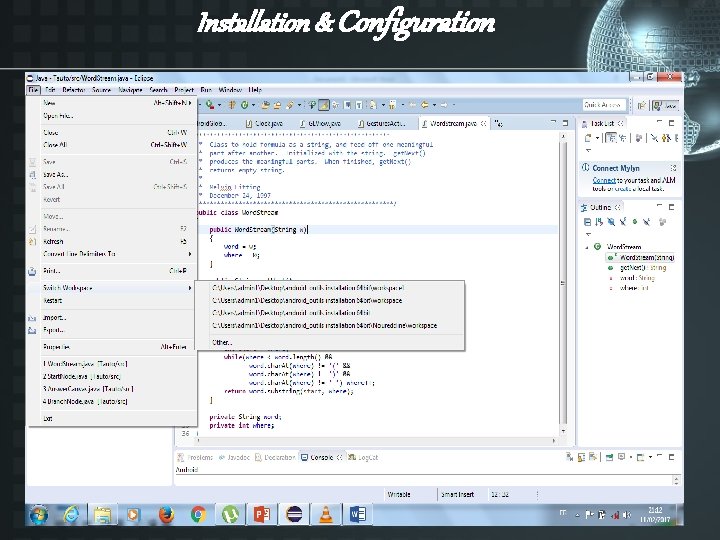The image size is (720, 540).
Task: Toggle Outline hide local types icon
Action: pos(647,222)
